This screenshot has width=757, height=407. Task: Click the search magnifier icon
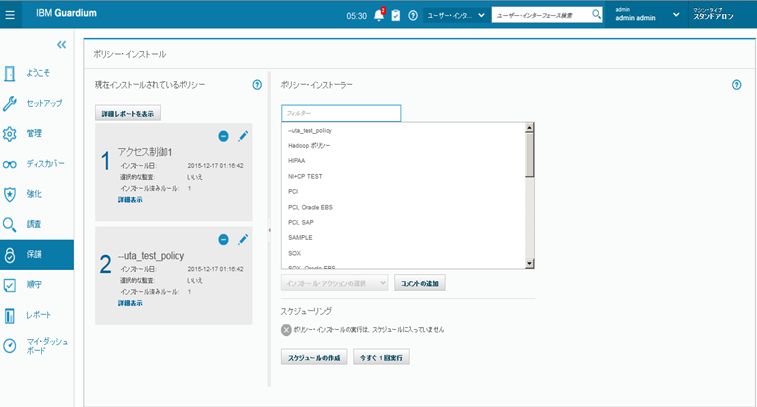tap(596, 15)
